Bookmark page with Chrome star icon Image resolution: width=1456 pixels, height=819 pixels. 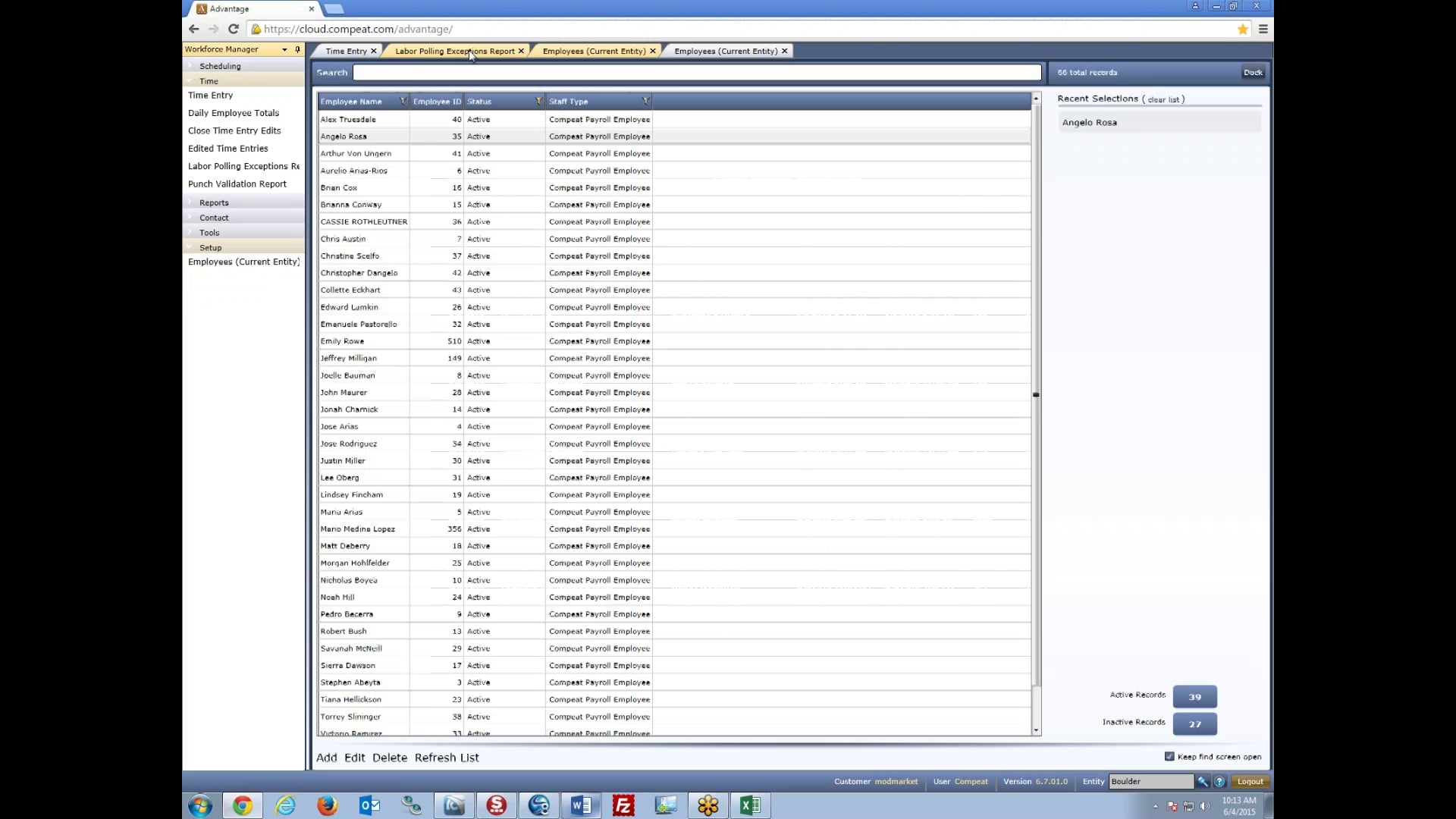(1242, 29)
